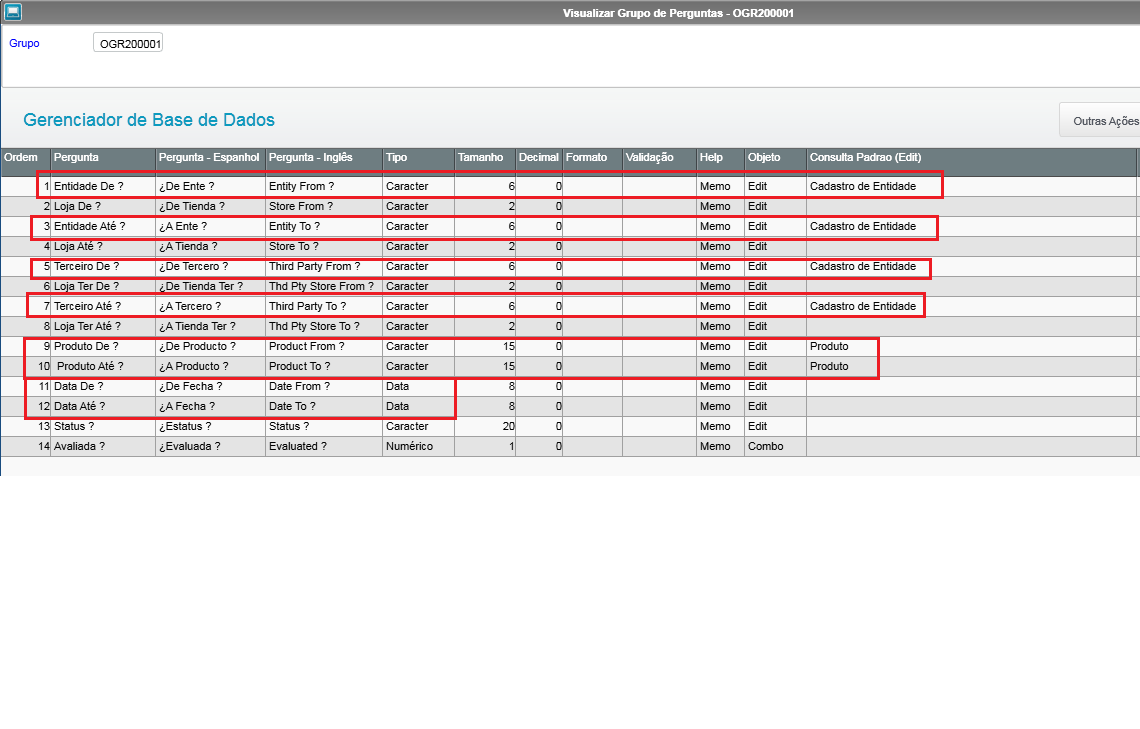
Task: Click the 'Store To ?' English cell
Action: (324, 246)
